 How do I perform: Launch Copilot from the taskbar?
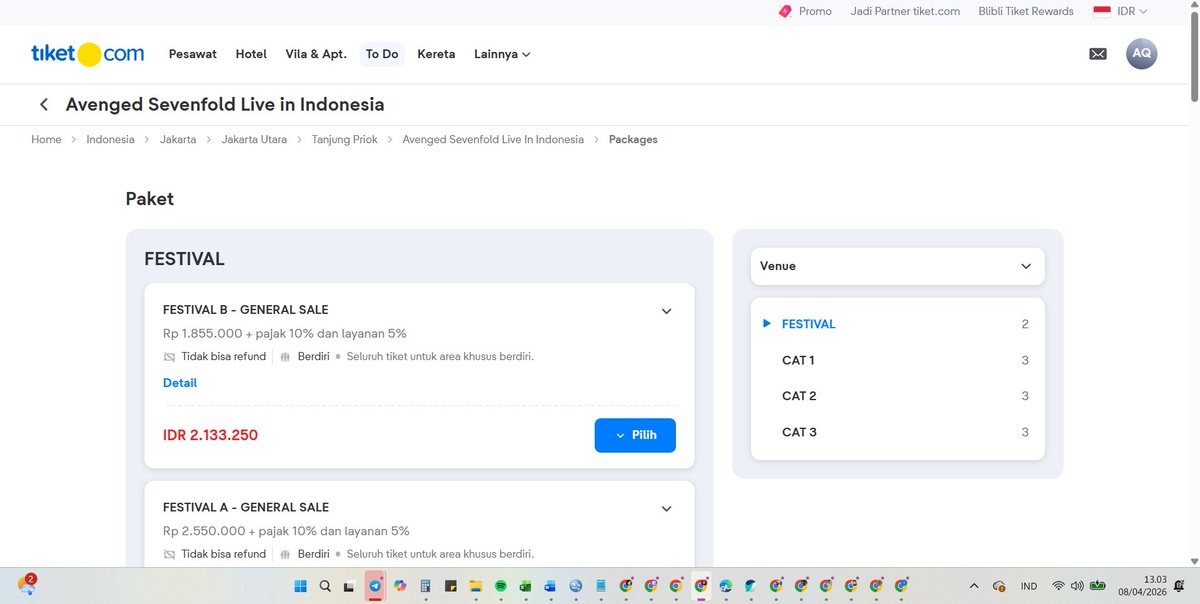[x=400, y=586]
